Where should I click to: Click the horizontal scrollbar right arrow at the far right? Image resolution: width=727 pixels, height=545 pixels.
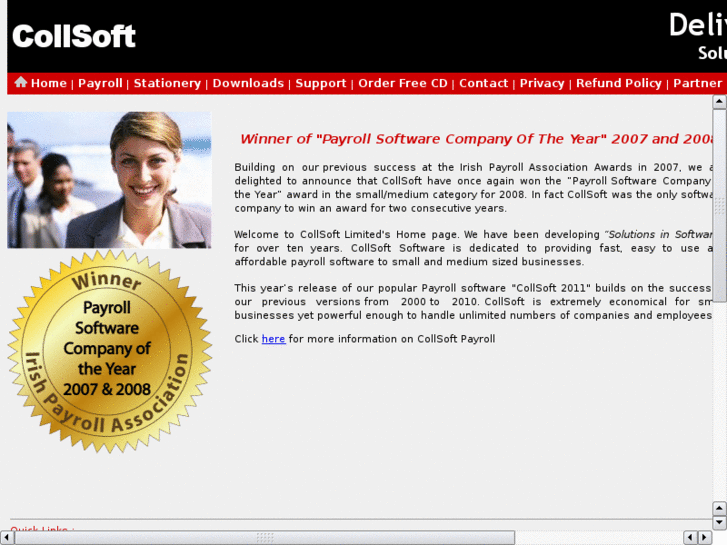point(704,537)
